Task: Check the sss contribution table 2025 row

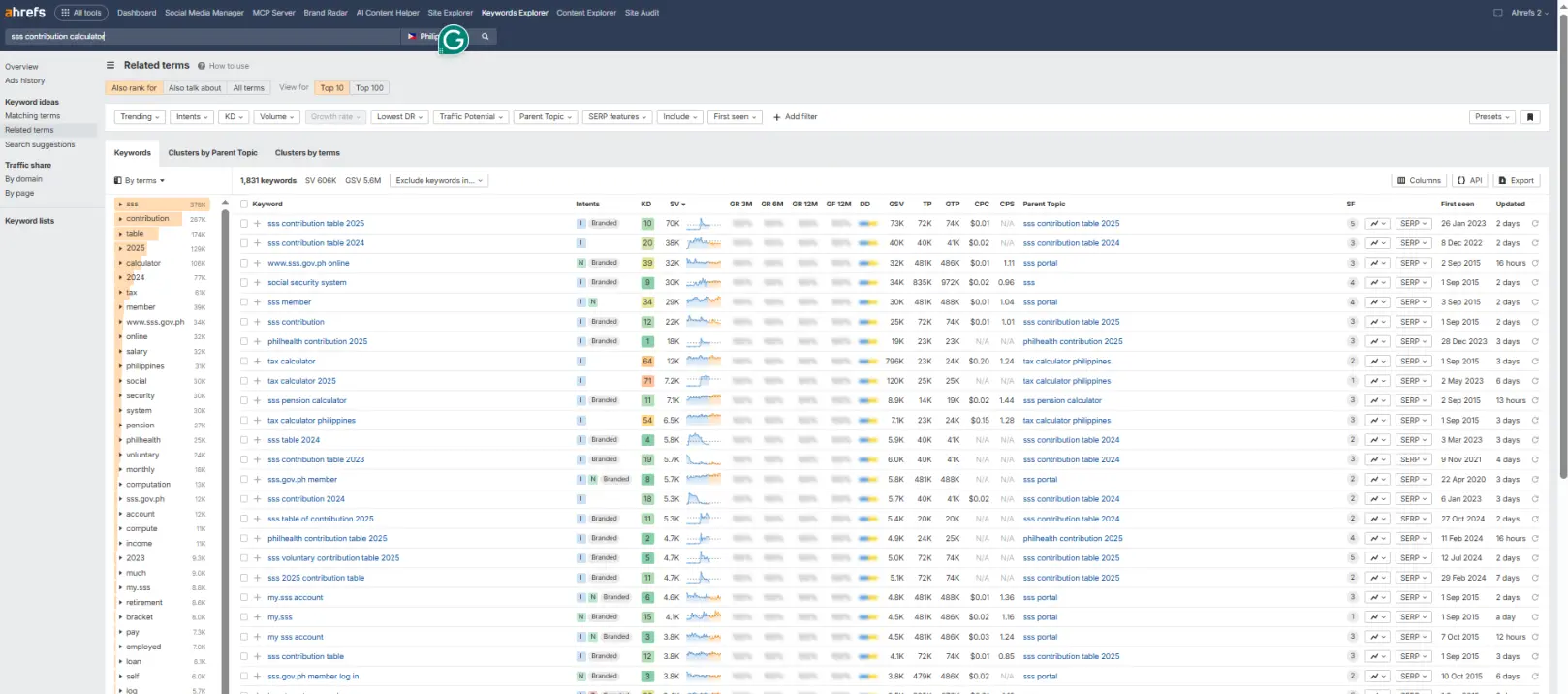Action: coord(244,223)
